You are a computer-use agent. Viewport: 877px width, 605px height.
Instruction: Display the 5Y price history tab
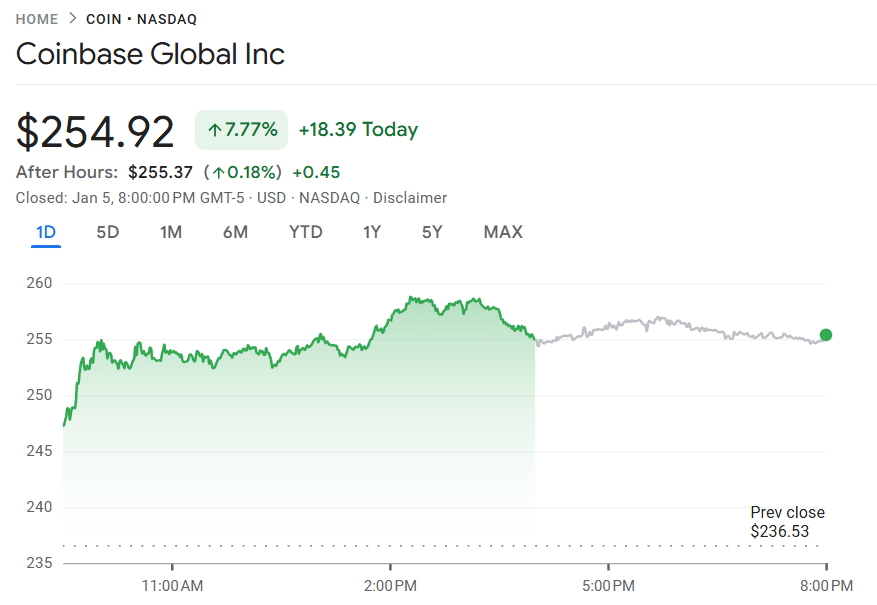point(432,233)
